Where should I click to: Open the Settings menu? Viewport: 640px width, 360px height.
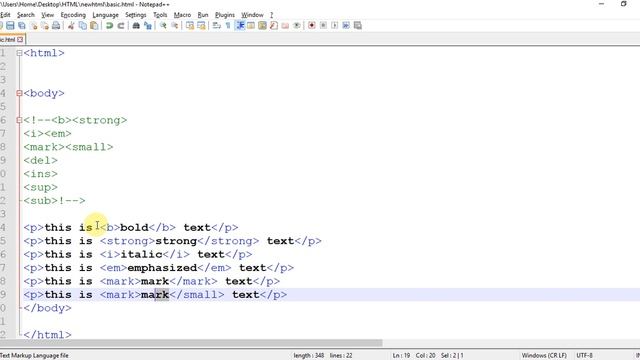(x=136, y=15)
